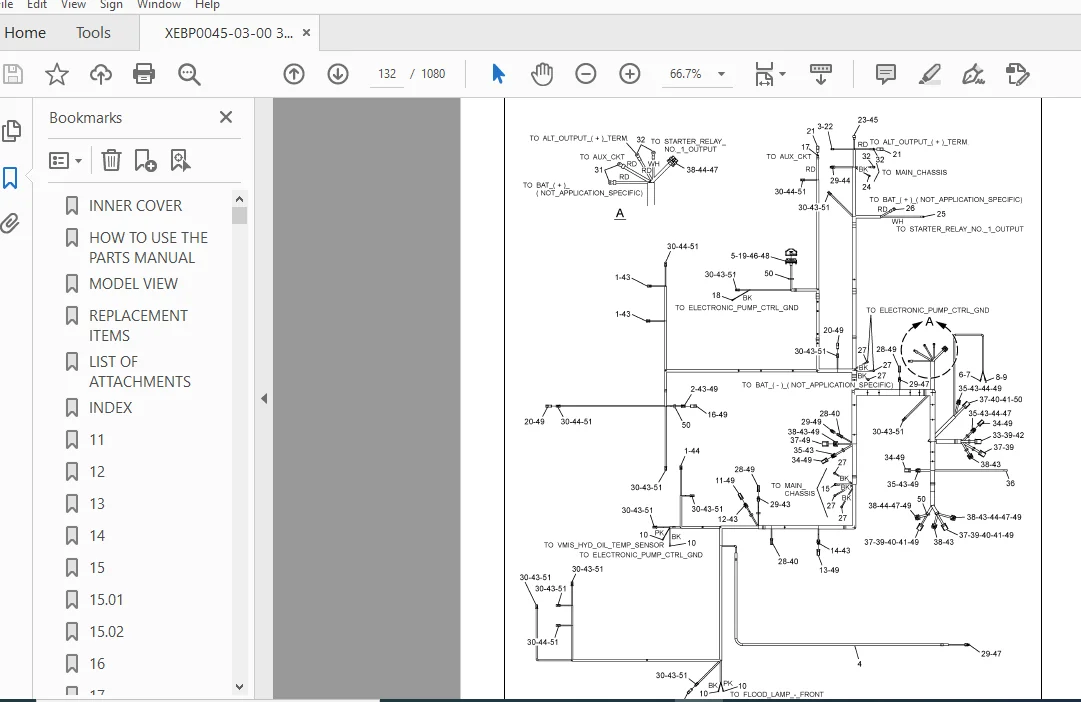Open the Sign menu
Screen dimensions: 1081x702
tap(111, 5)
